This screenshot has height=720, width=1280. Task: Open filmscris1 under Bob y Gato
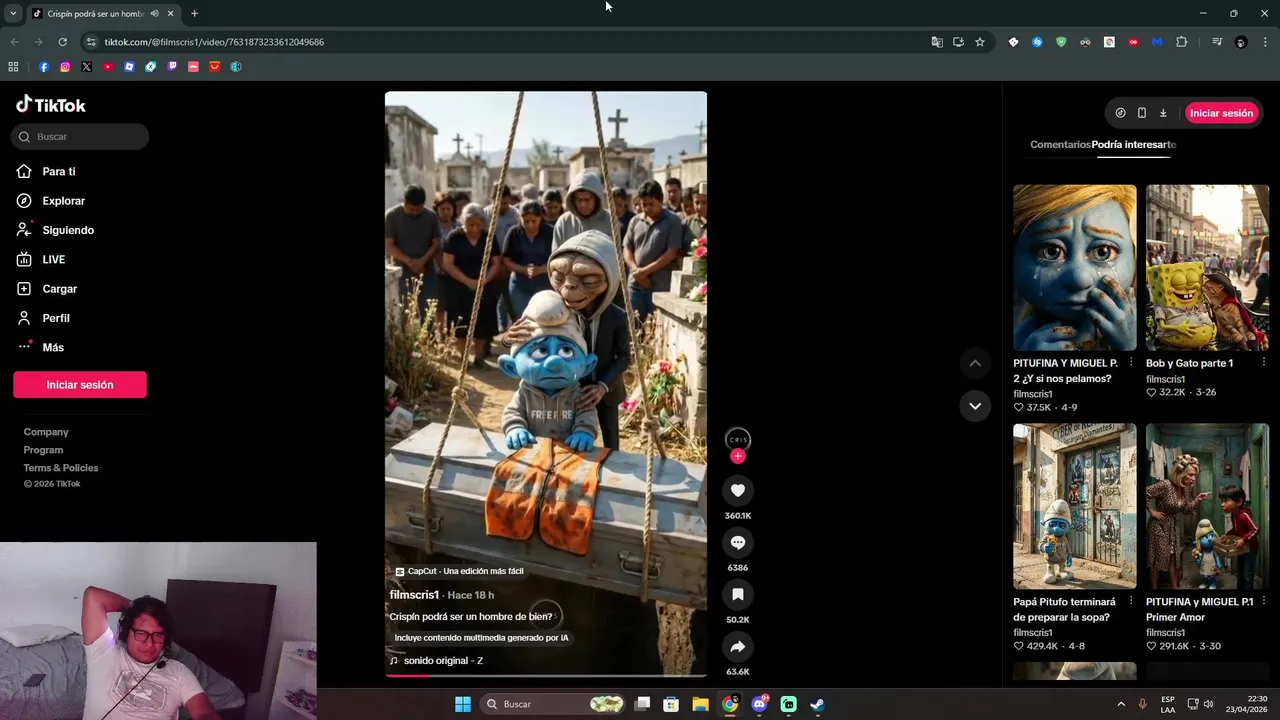coord(1165,379)
